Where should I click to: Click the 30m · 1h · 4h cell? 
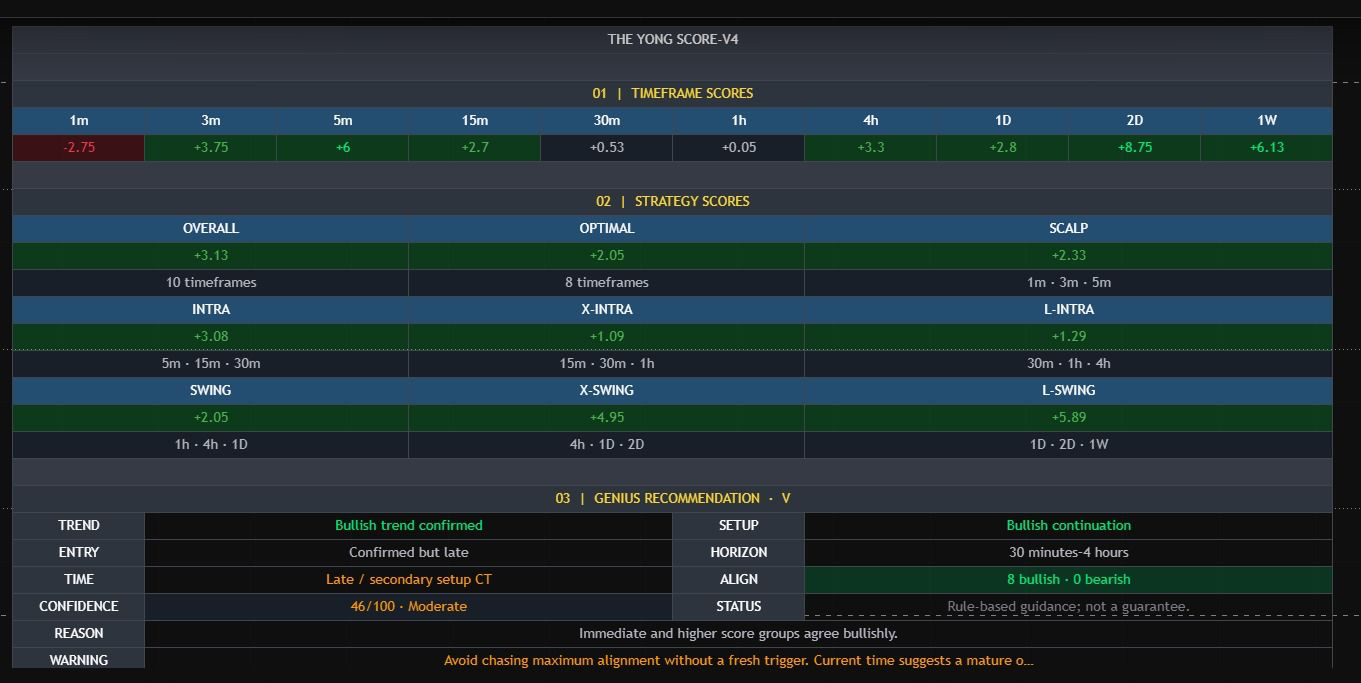pyautogui.click(x=1068, y=363)
